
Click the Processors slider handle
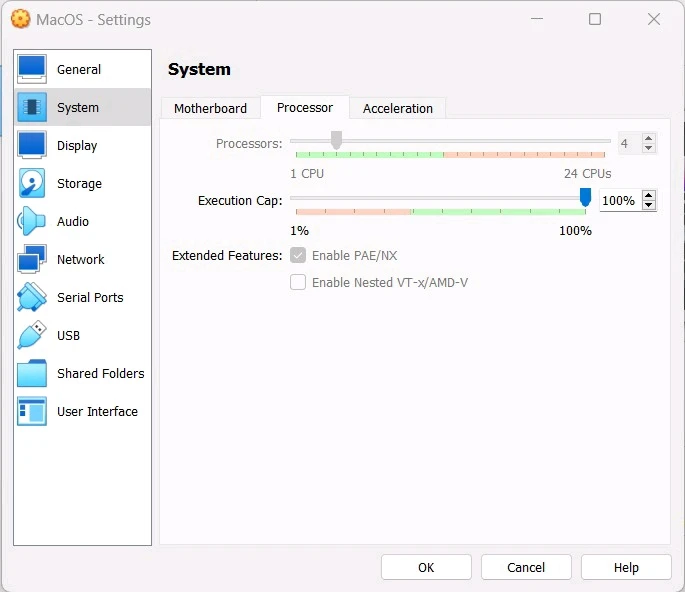click(x=336, y=140)
